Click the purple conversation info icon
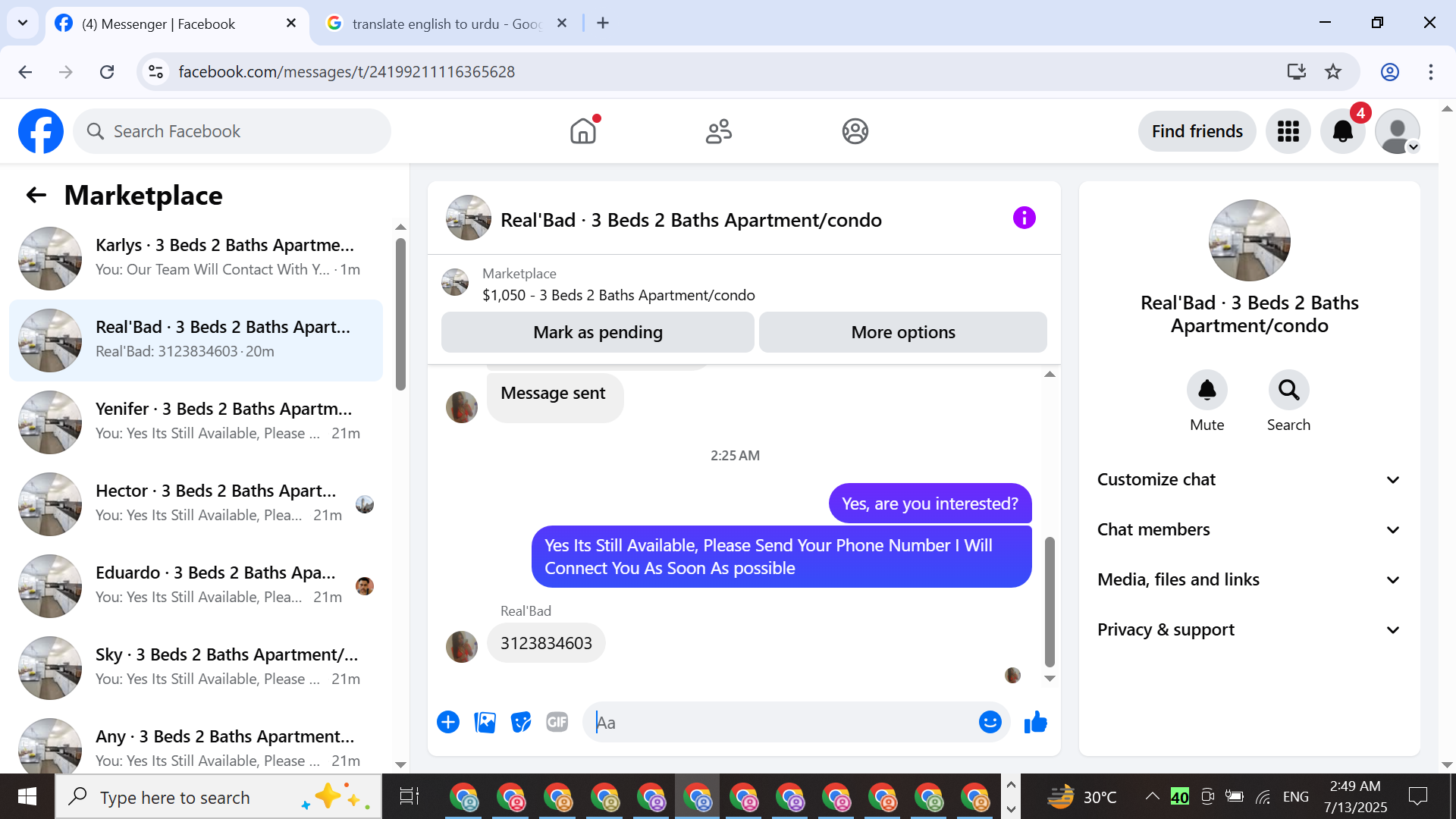Viewport: 1456px width, 819px height. coord(1024,218)
